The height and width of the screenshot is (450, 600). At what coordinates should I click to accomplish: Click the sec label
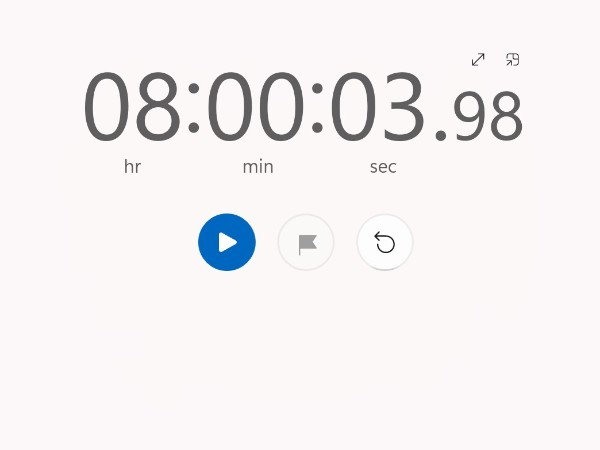point(383,167)
